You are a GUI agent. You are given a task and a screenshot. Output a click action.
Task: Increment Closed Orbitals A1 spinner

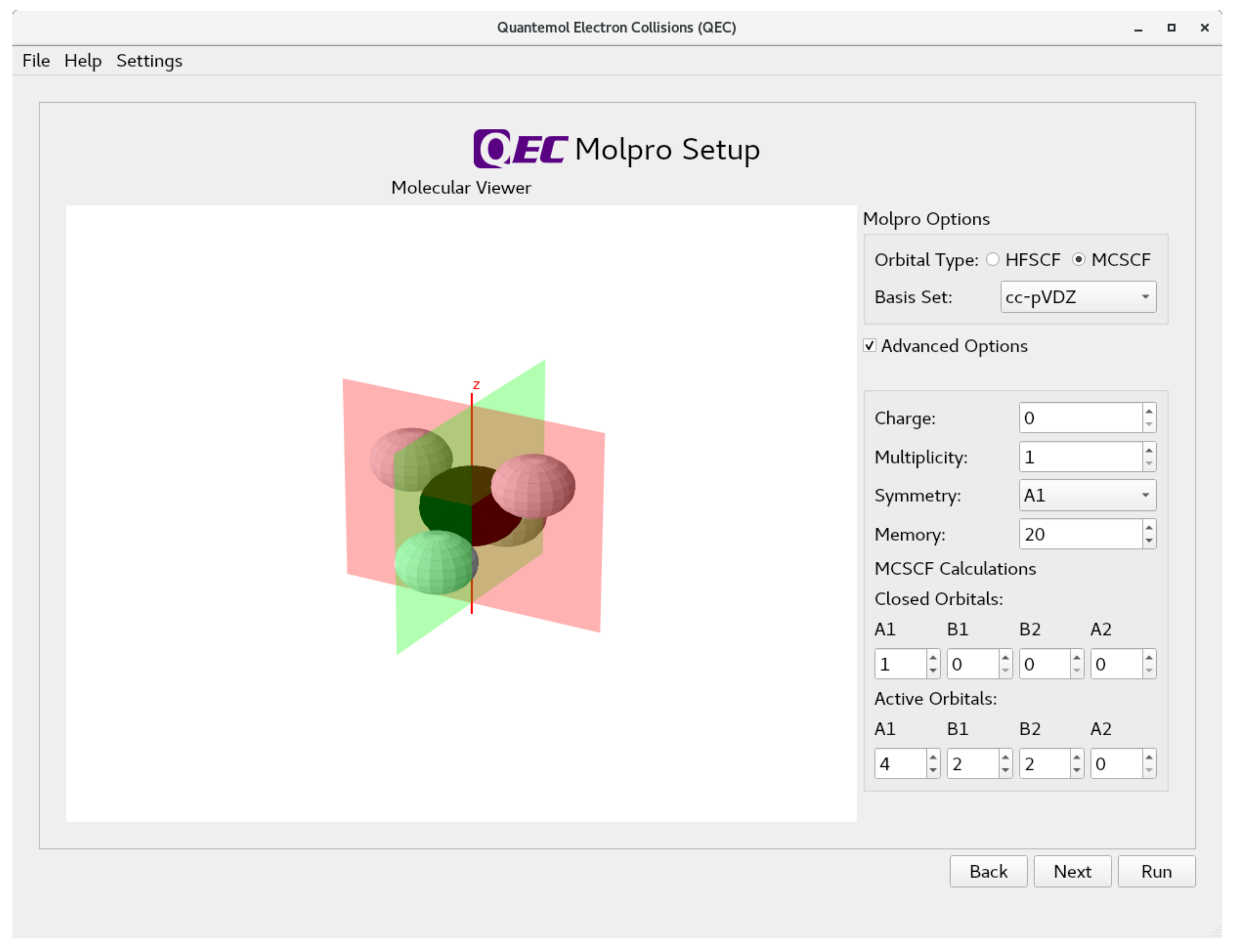[x=933, y=657]
